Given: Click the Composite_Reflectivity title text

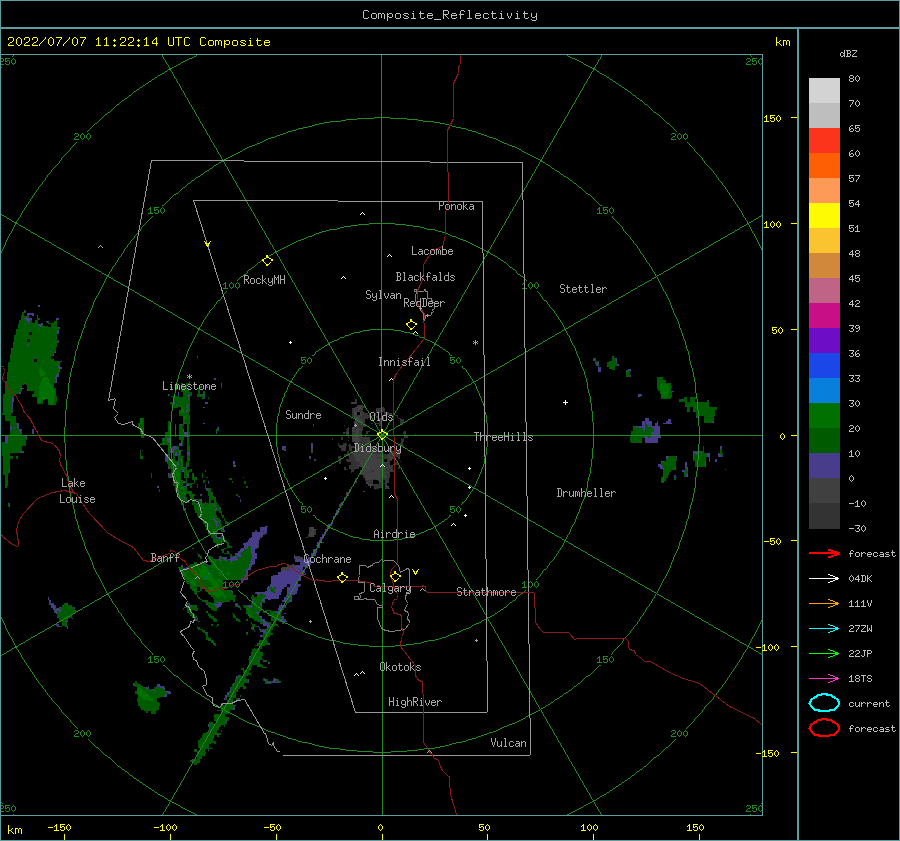Looking at the screenshot, I should coord(449,15).
